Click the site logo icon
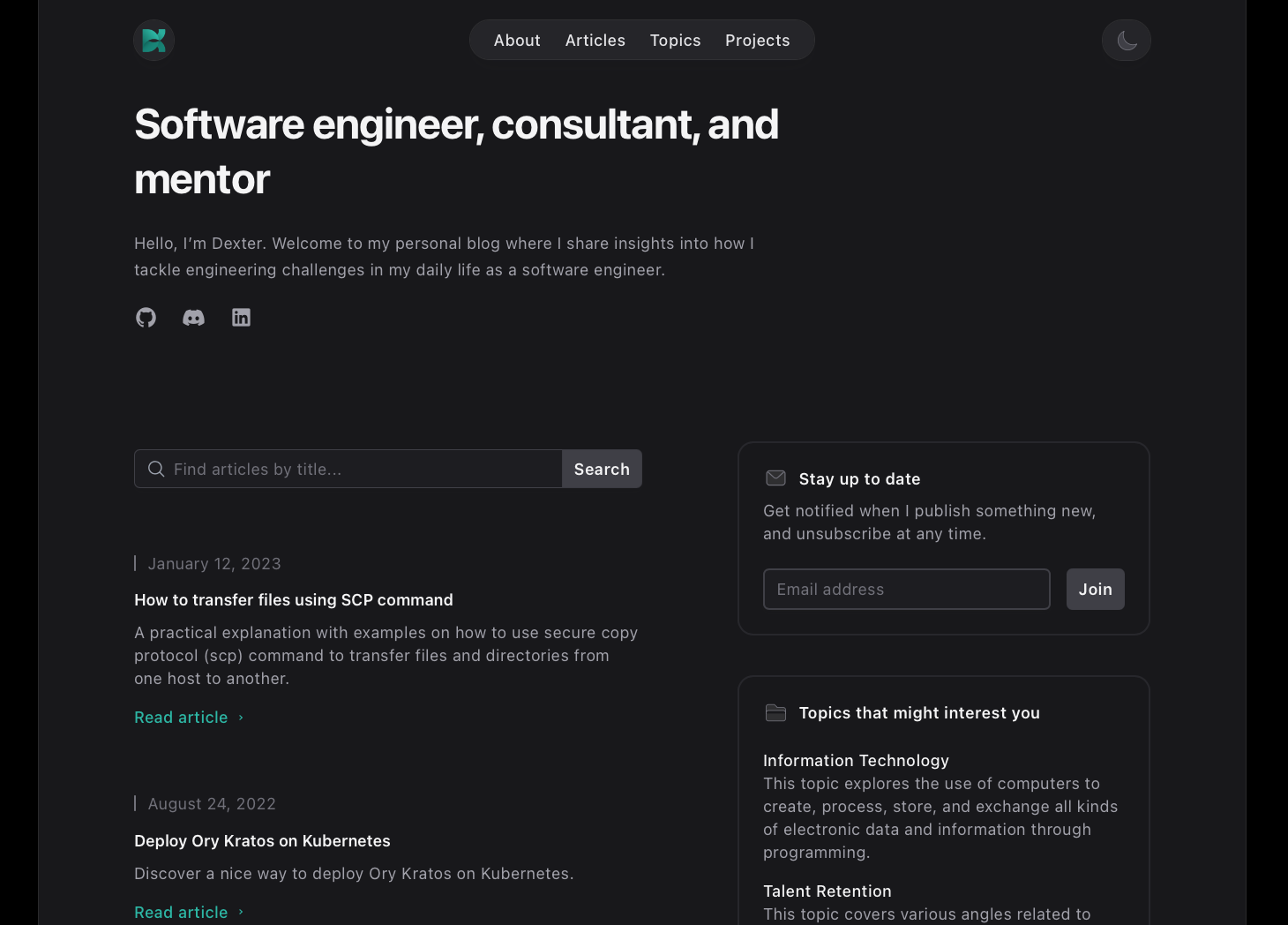This screenshot has height=925, width=1288. (154, 41)
